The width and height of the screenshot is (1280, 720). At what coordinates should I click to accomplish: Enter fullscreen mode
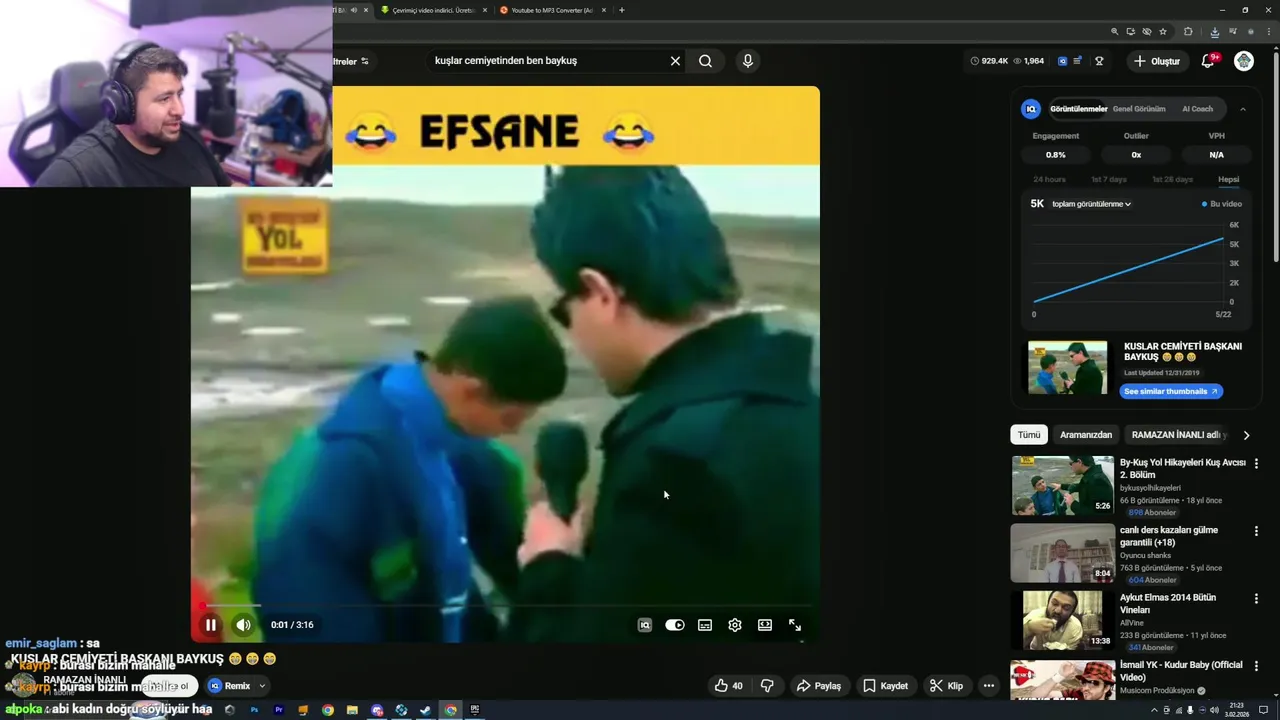(795, 625)
